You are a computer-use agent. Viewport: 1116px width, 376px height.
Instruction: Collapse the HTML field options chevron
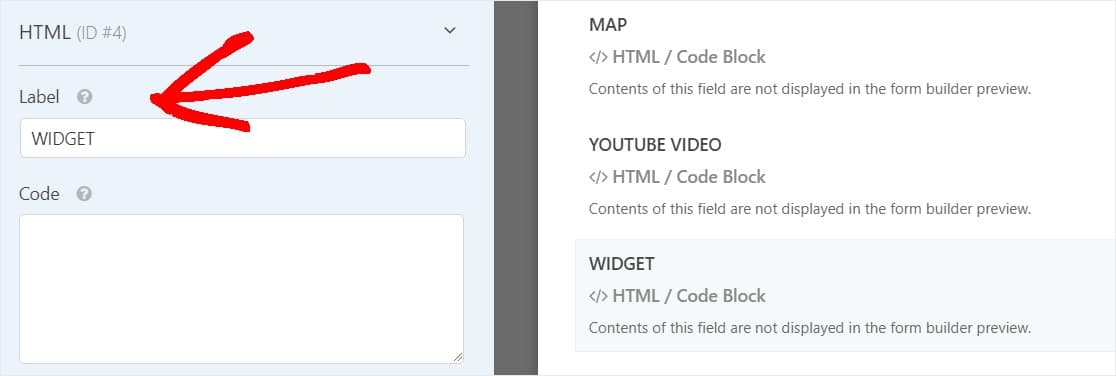(x=449, y=31)
